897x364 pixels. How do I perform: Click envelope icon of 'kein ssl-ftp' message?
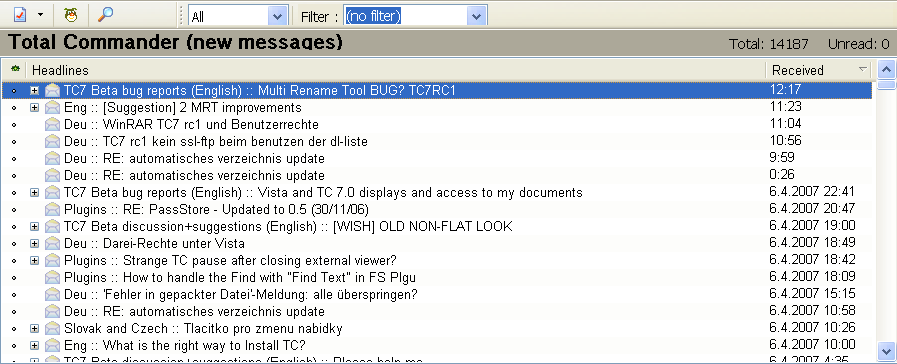tap(53, 141)
